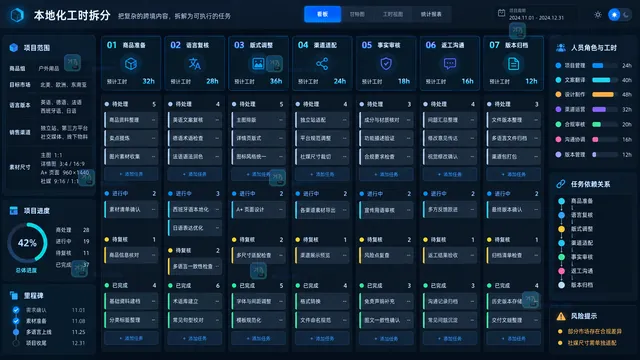Open the risk link 部分市场存在合规差异
Image resolution: width=640 pixels, height=360 pixels.
[x=595, y=331]
